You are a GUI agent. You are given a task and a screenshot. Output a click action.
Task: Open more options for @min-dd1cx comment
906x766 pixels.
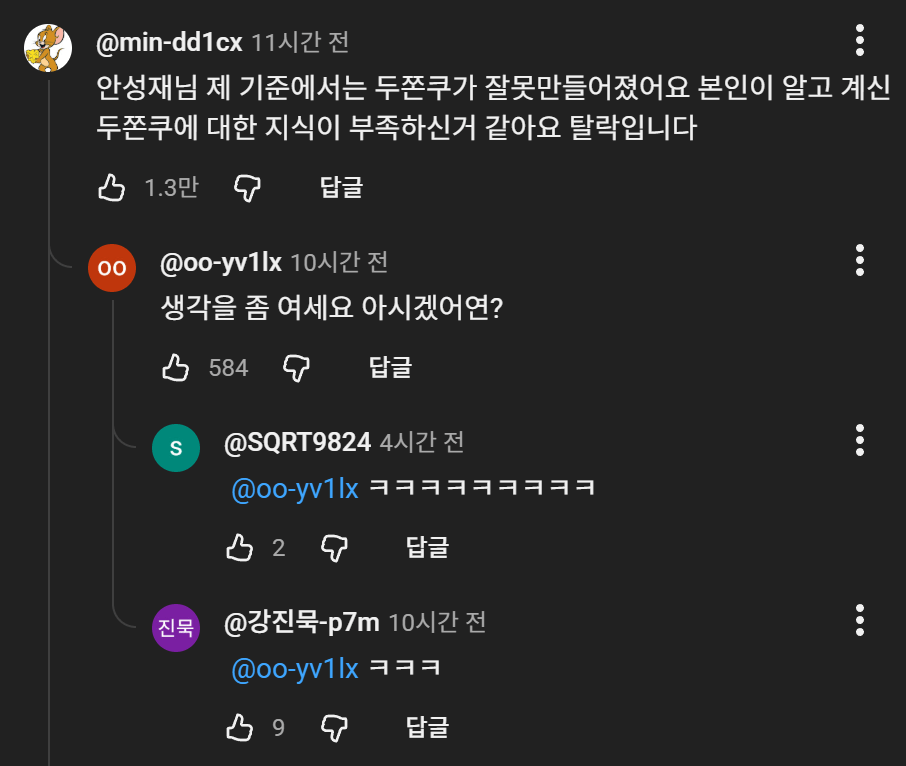(x=859, y=40)
